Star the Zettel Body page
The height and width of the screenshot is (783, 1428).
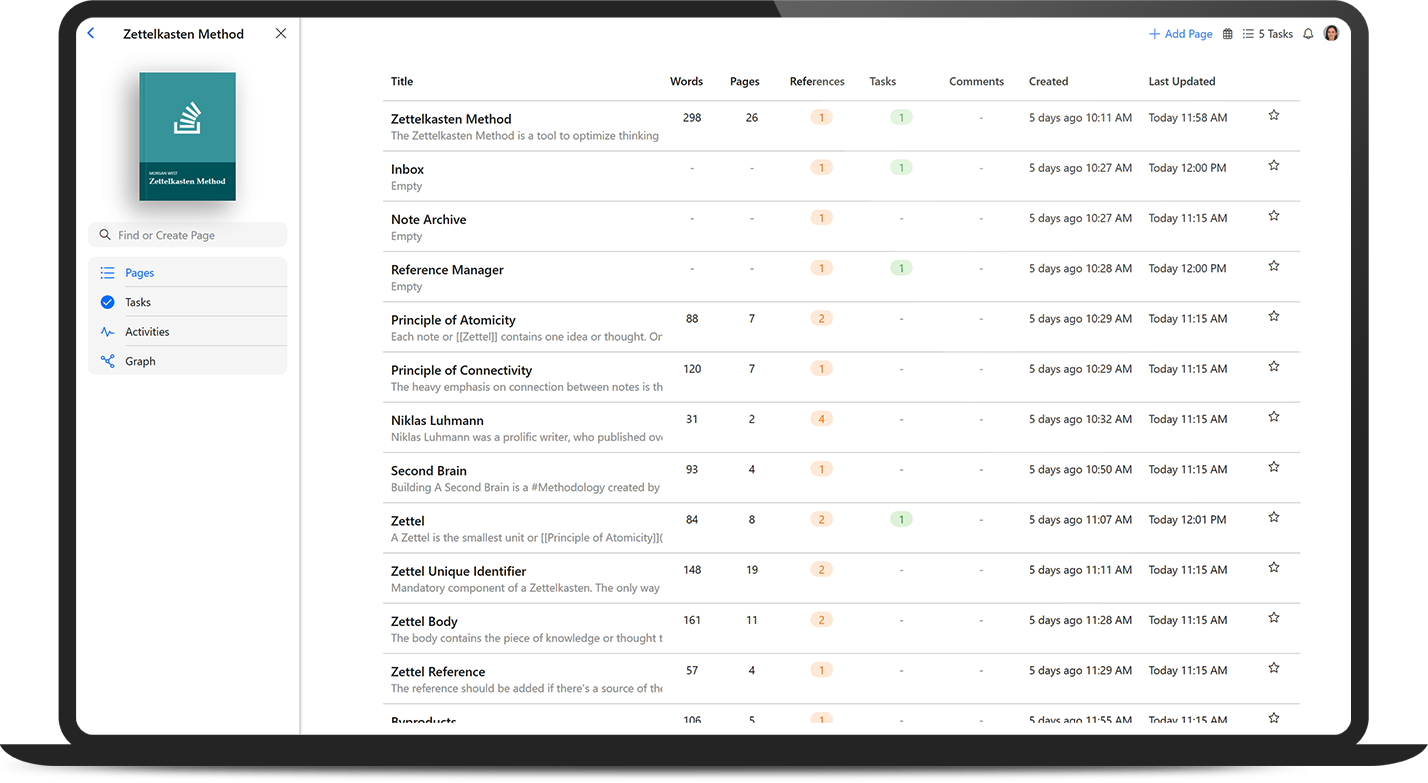pyautogui.click(x=1274, y=618)
